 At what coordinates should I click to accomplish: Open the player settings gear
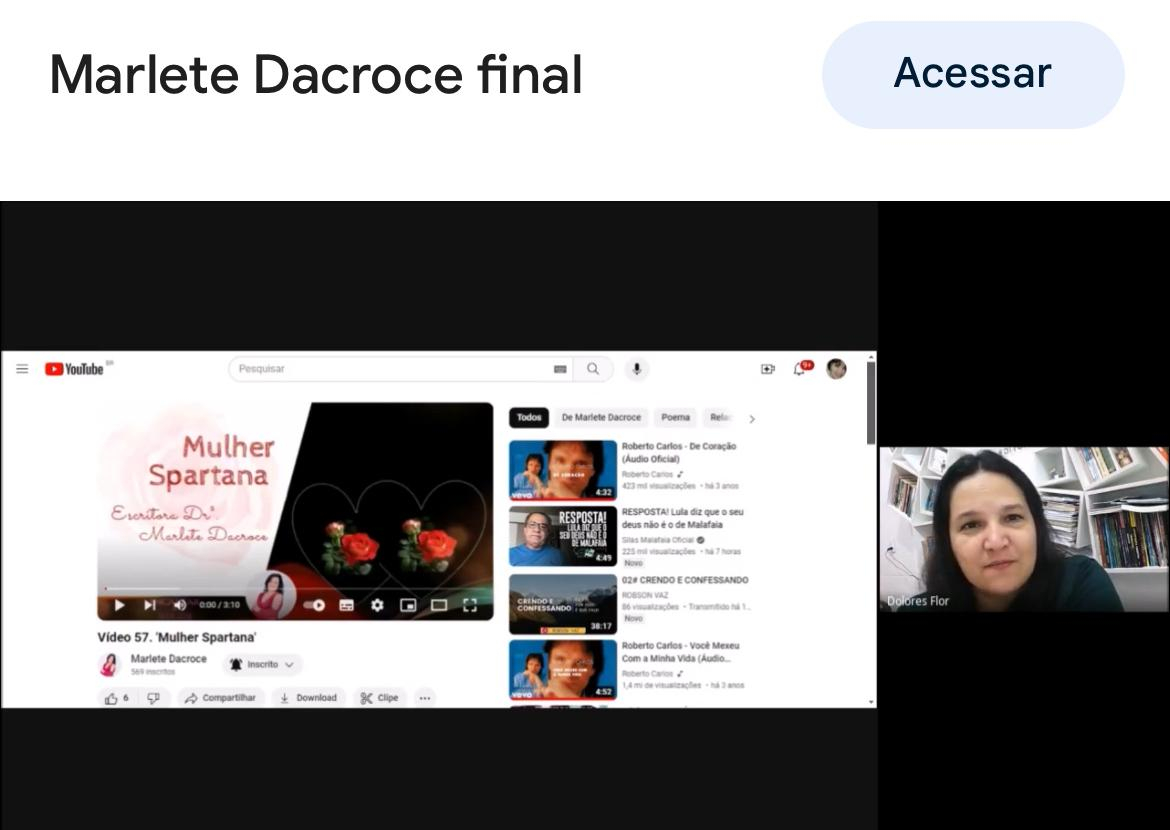(377, 605)
